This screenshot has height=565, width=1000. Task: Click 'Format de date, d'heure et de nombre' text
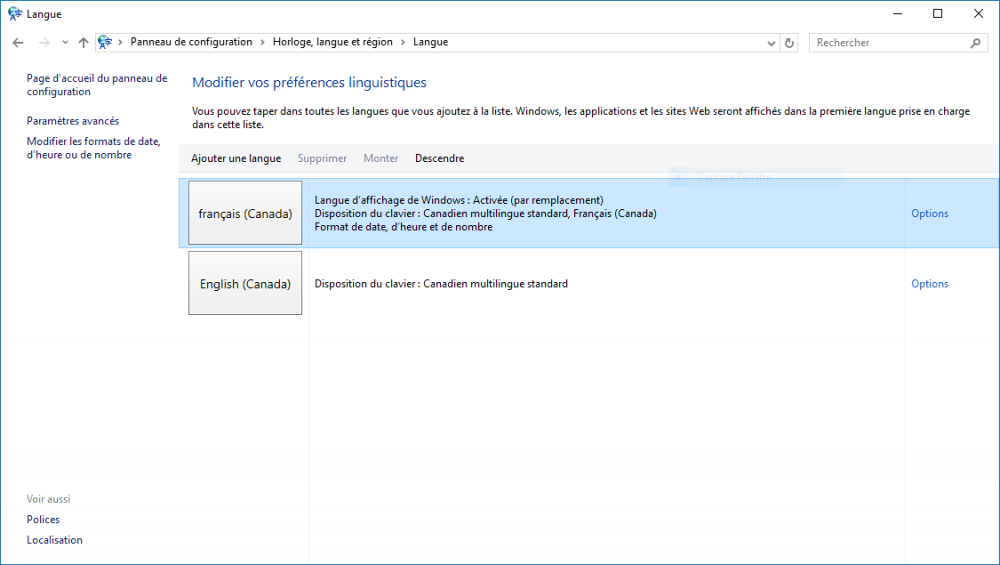click(403, 227)
